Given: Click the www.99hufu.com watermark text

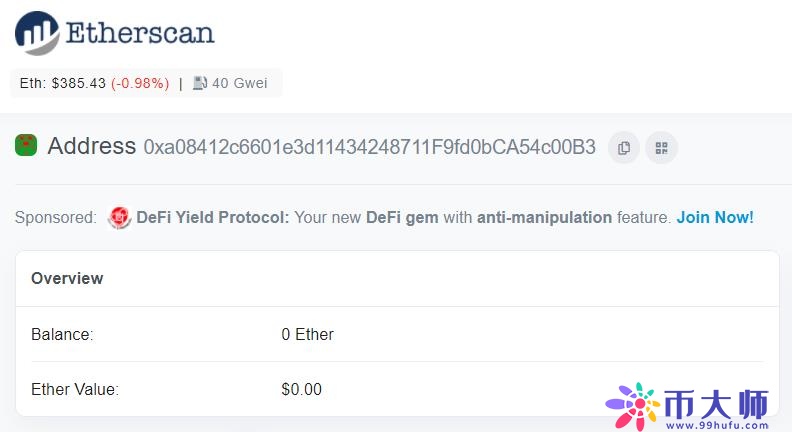Looking at the screenshot, I should coord(717,425).
